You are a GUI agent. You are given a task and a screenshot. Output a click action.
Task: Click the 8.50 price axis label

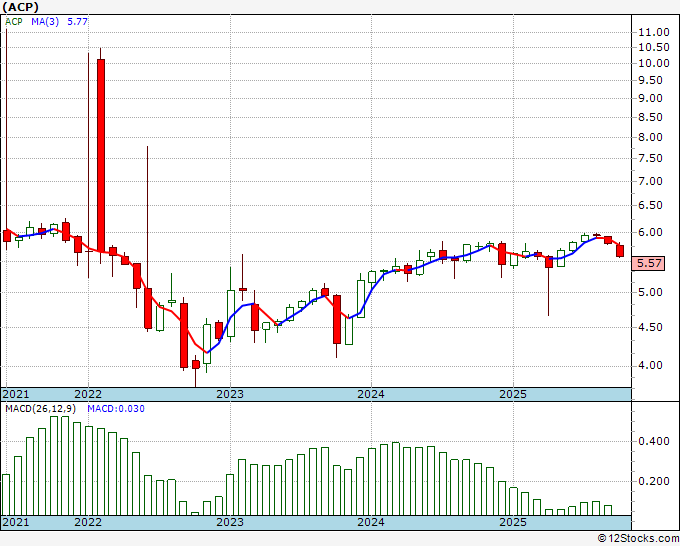[650, 117]
